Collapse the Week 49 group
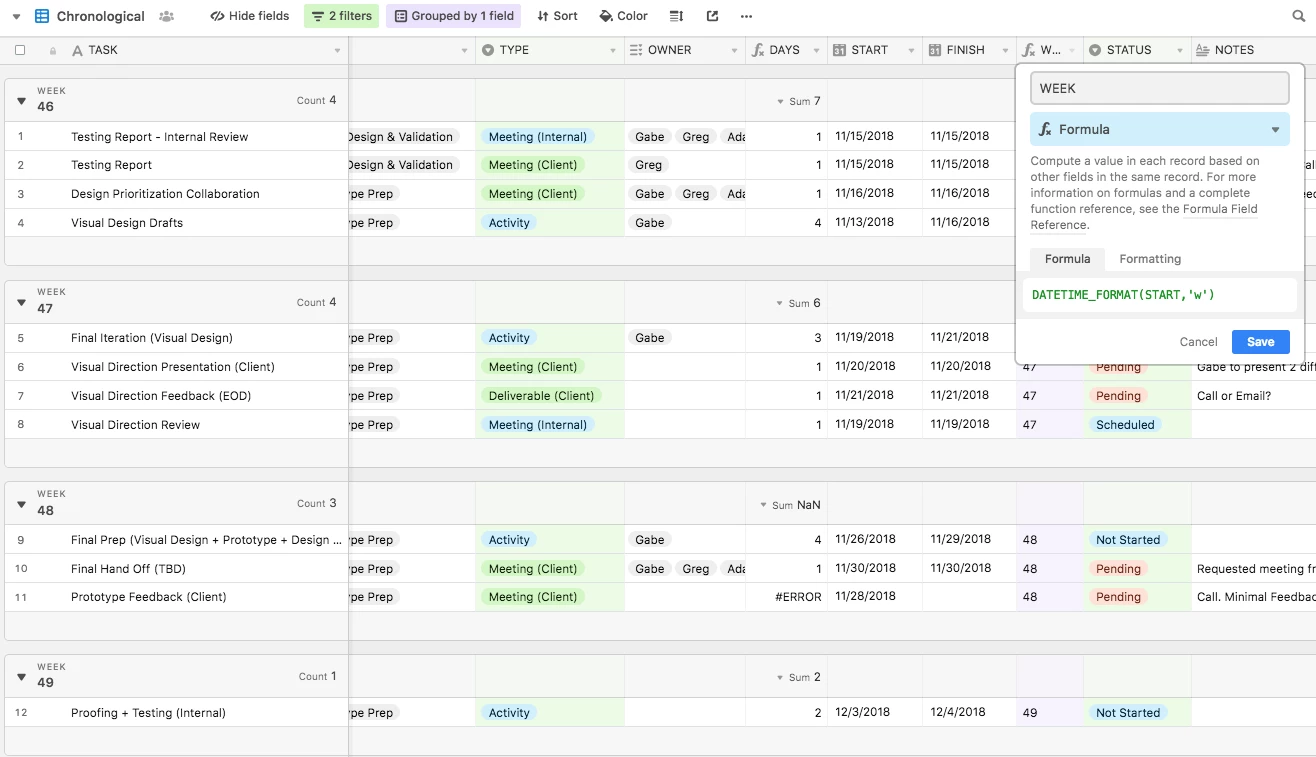The width and height of the screenshot is (1316, 757). point(21,677)
